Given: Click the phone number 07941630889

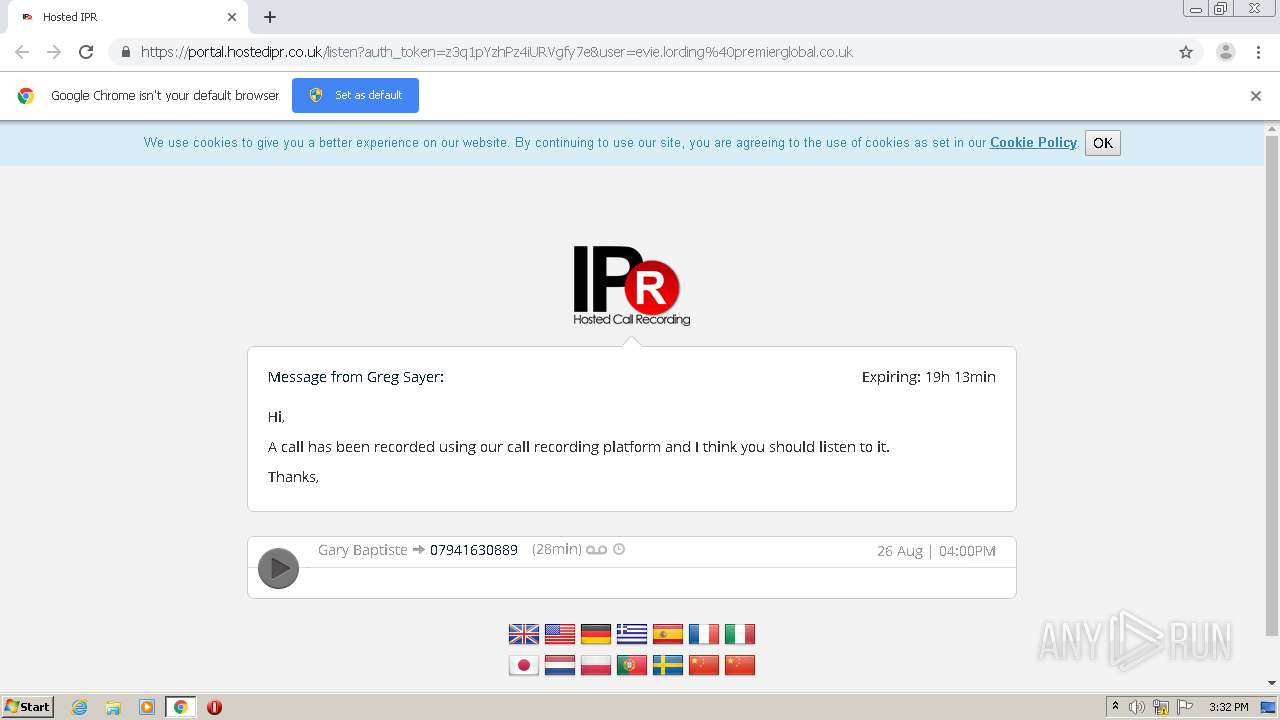Looking at the screenshot, I should tap(474, 550).
